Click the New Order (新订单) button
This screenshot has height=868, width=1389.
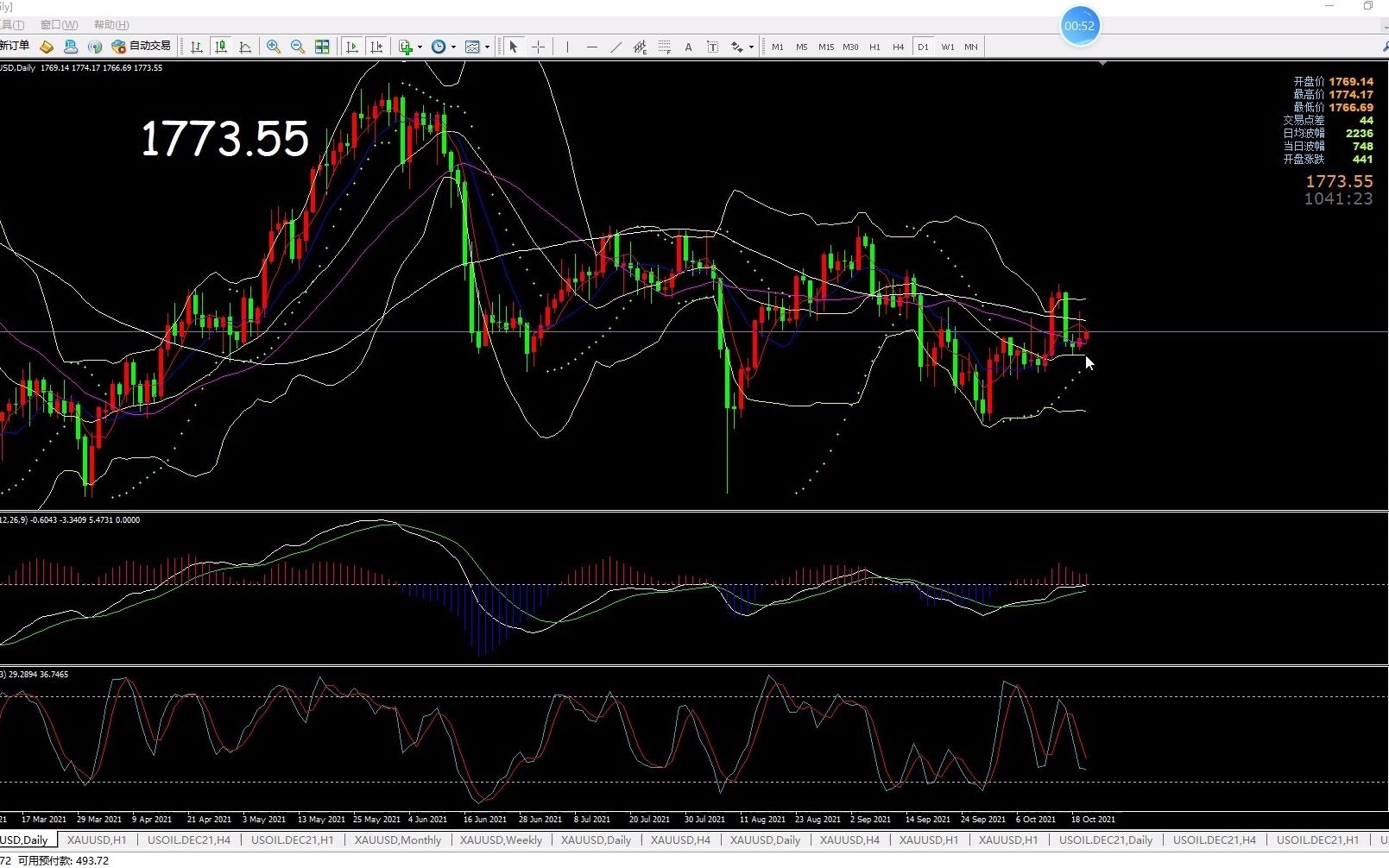coord(15,46)
